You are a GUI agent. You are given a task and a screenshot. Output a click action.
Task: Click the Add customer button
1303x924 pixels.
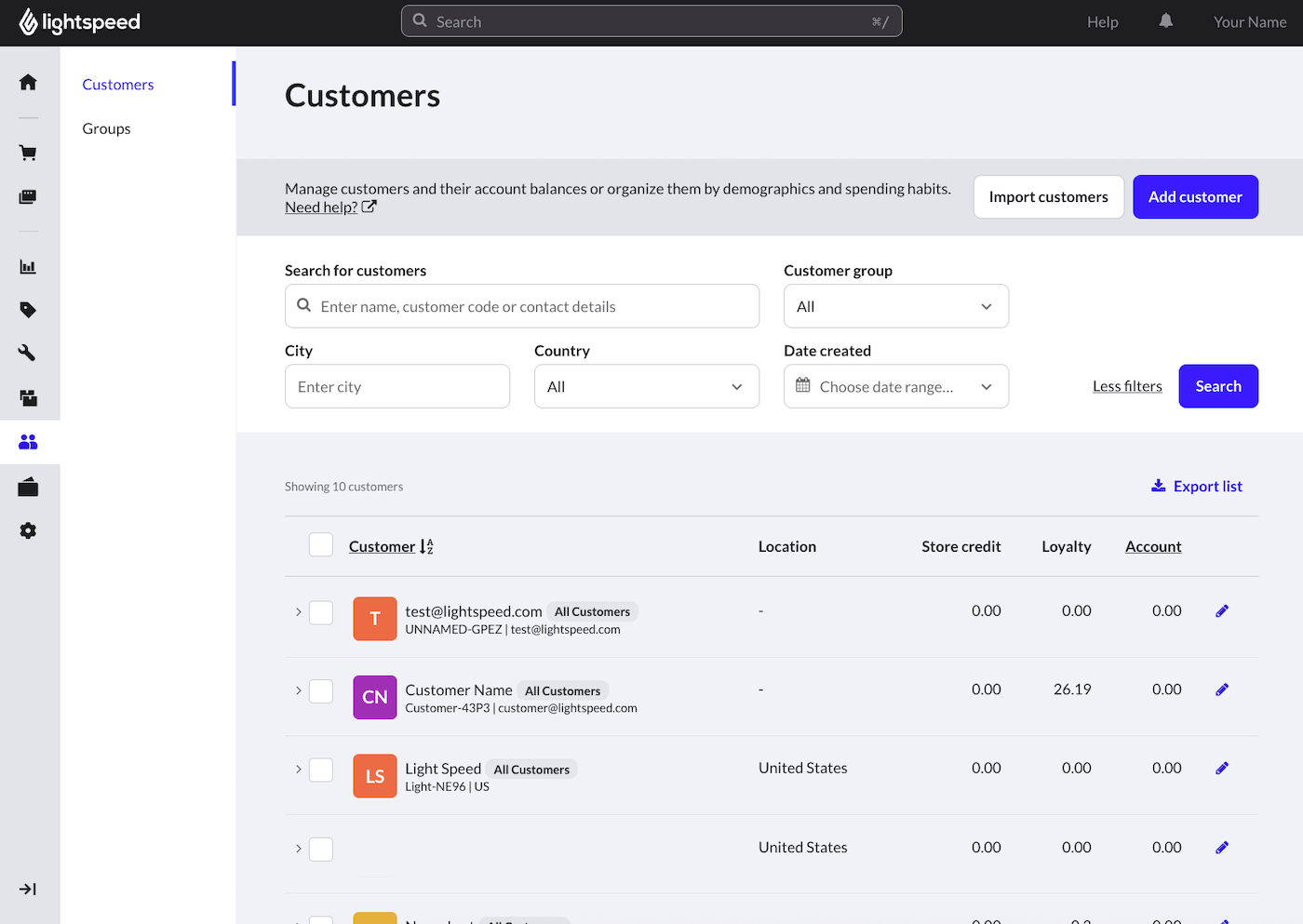1194,197
